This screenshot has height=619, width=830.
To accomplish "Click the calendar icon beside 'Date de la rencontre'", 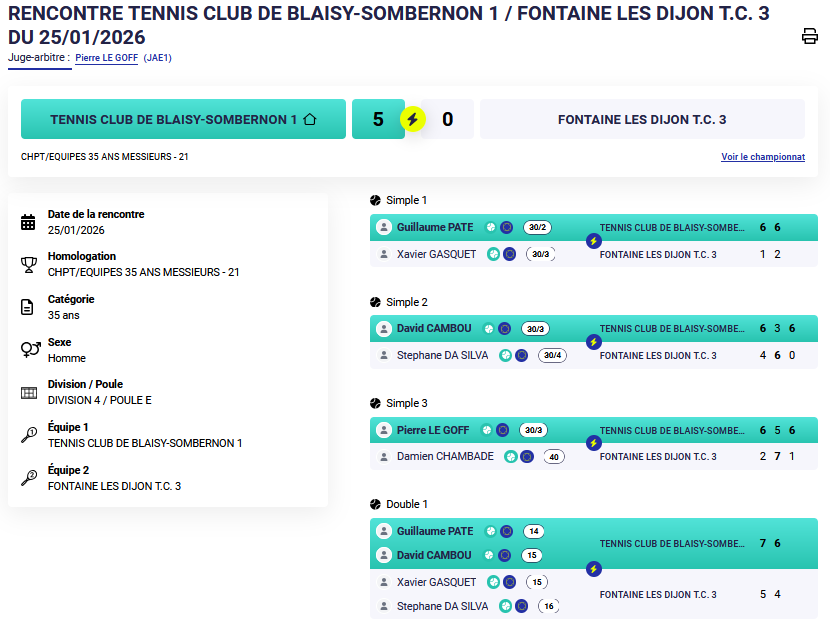I will (28, 222).
